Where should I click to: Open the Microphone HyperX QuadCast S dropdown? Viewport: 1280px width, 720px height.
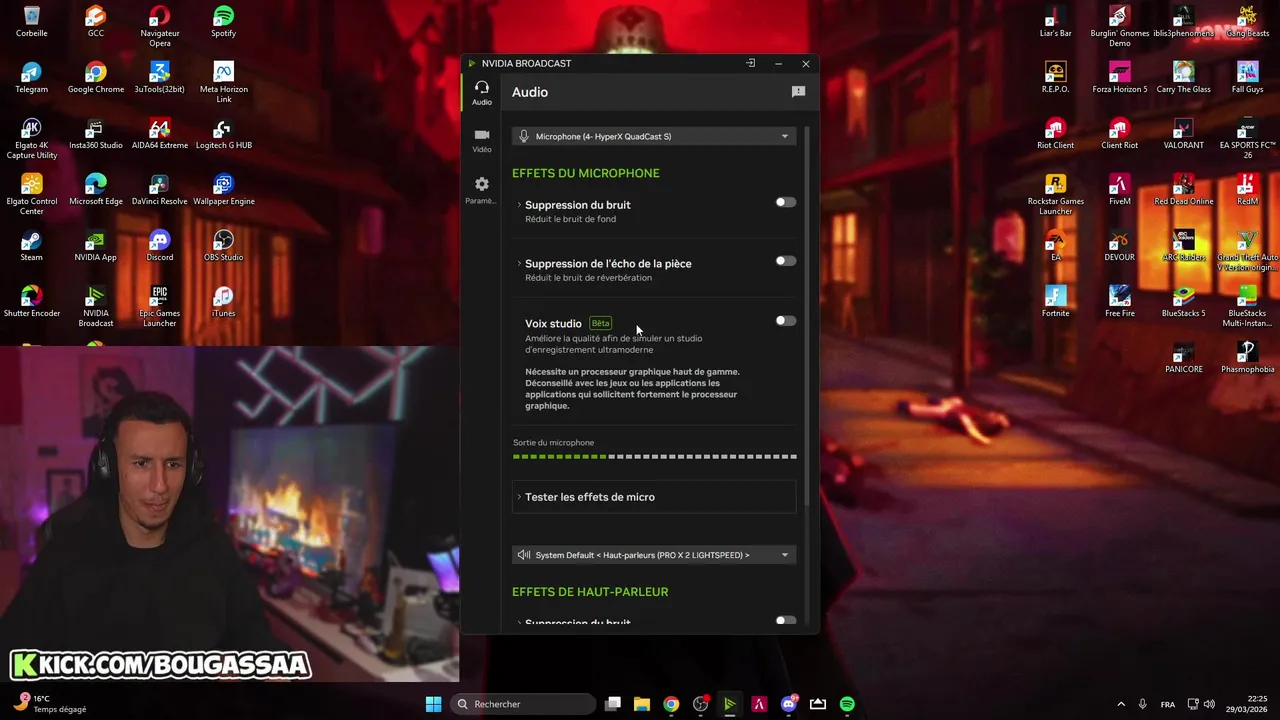(654, 136)
